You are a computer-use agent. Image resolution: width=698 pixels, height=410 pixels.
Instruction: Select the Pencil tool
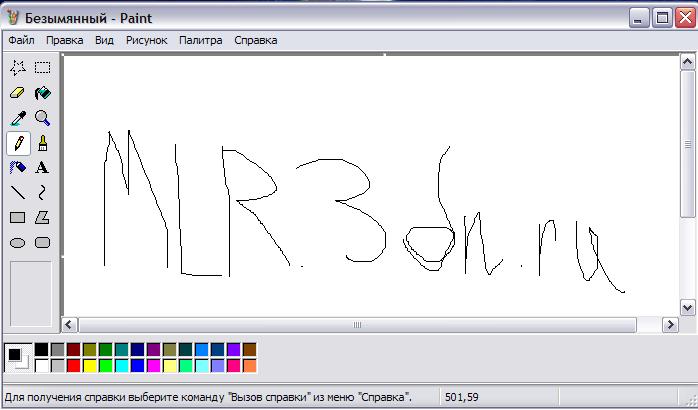(18, 143)
